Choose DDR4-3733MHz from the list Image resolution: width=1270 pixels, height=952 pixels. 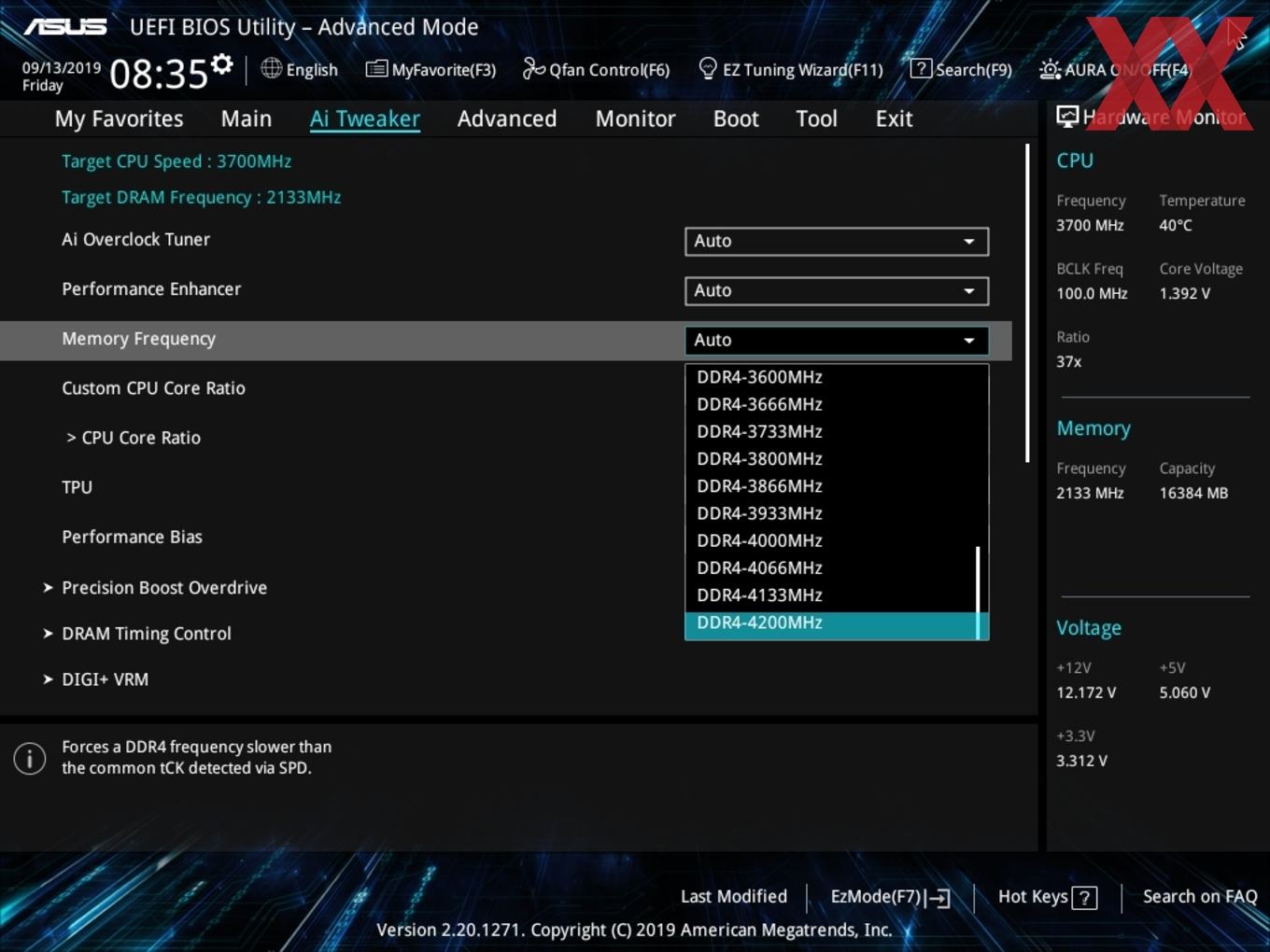pos(829,431)
